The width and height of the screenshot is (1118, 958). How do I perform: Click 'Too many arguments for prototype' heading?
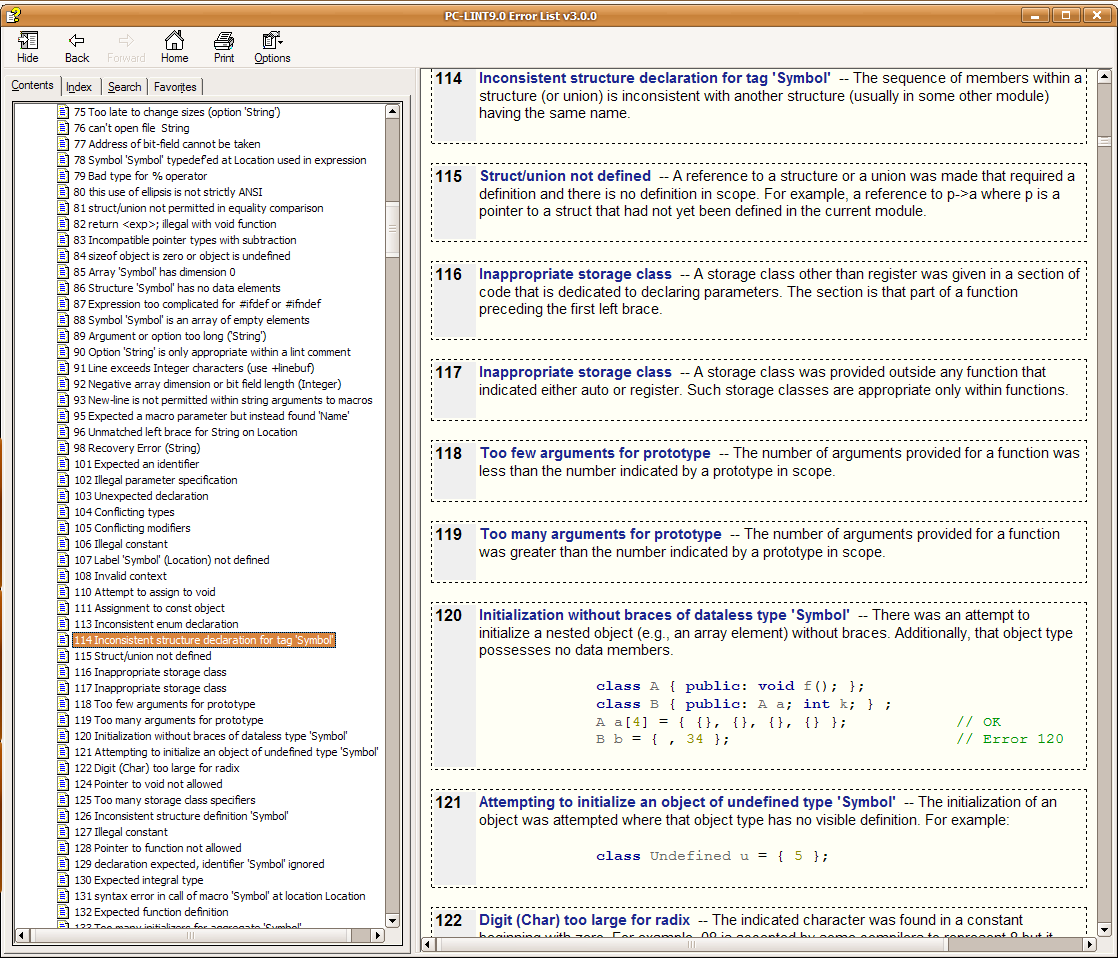(x=600, y=535)
